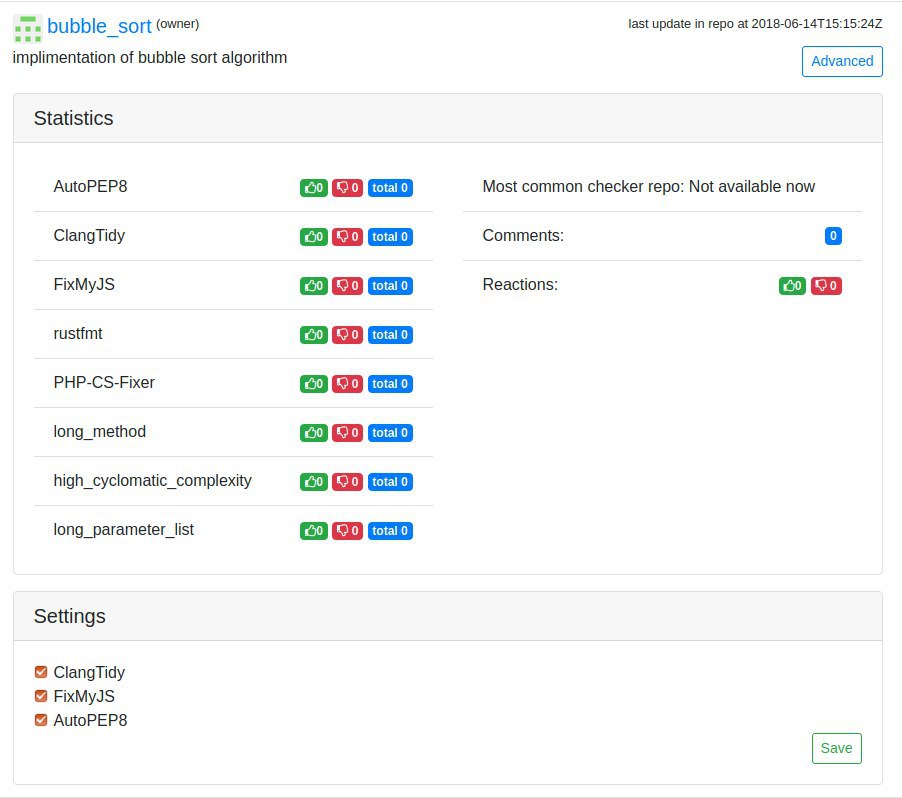
Task: Save the checker settings
Action: click(x=836, y=748)
